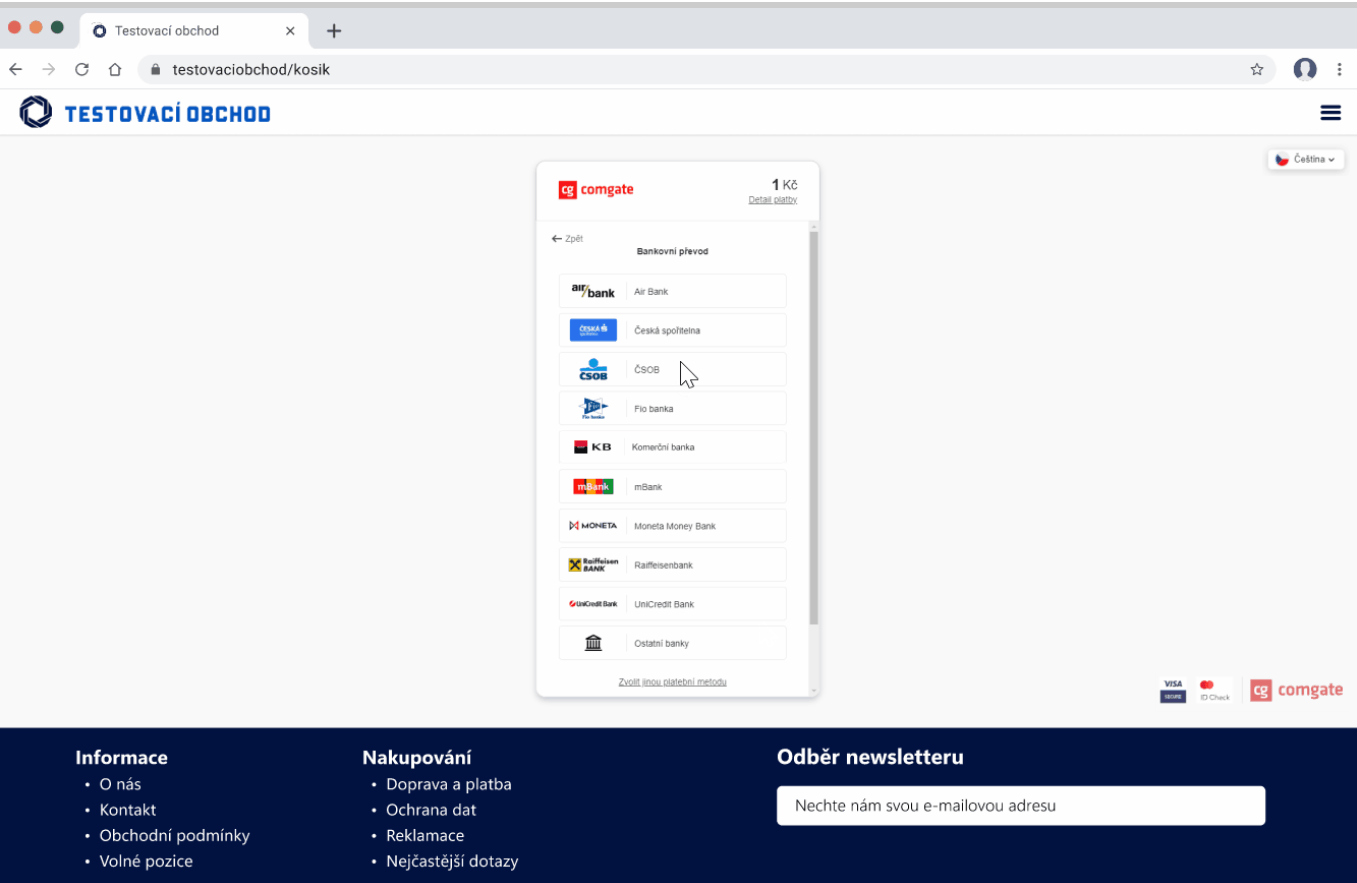Click the payment list scrollbar thumb
Screen dimensions: 1357x883
coord(813,428)
